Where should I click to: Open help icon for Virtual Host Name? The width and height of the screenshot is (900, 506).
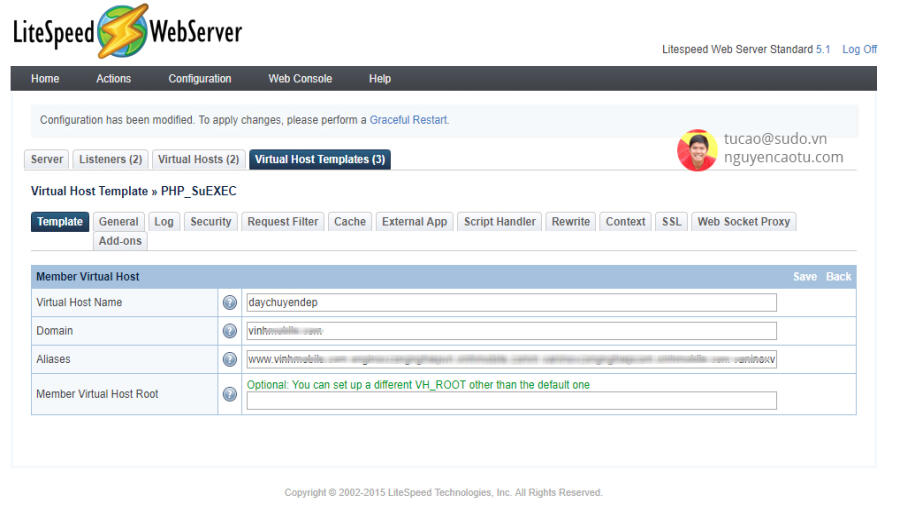point(230,302)
